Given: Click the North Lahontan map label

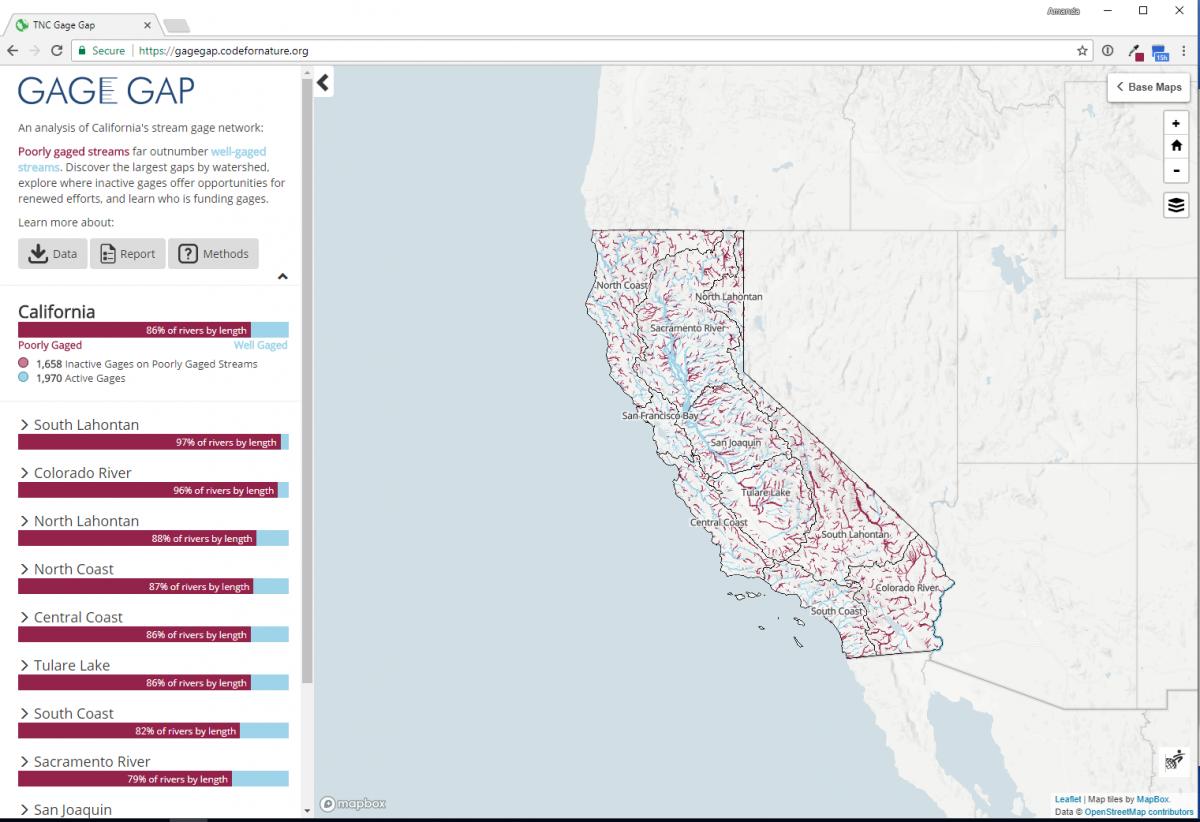Looking at the screenshot, I should point(729,297).
